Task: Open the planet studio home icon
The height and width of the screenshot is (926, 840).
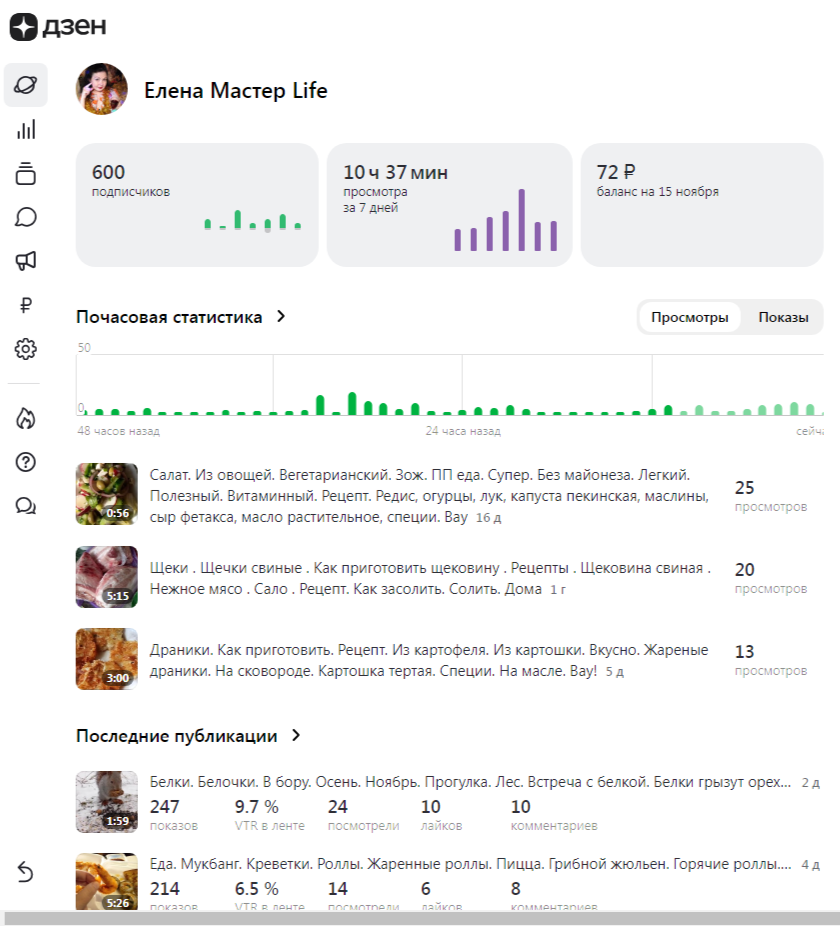Action: click(26, 85)
